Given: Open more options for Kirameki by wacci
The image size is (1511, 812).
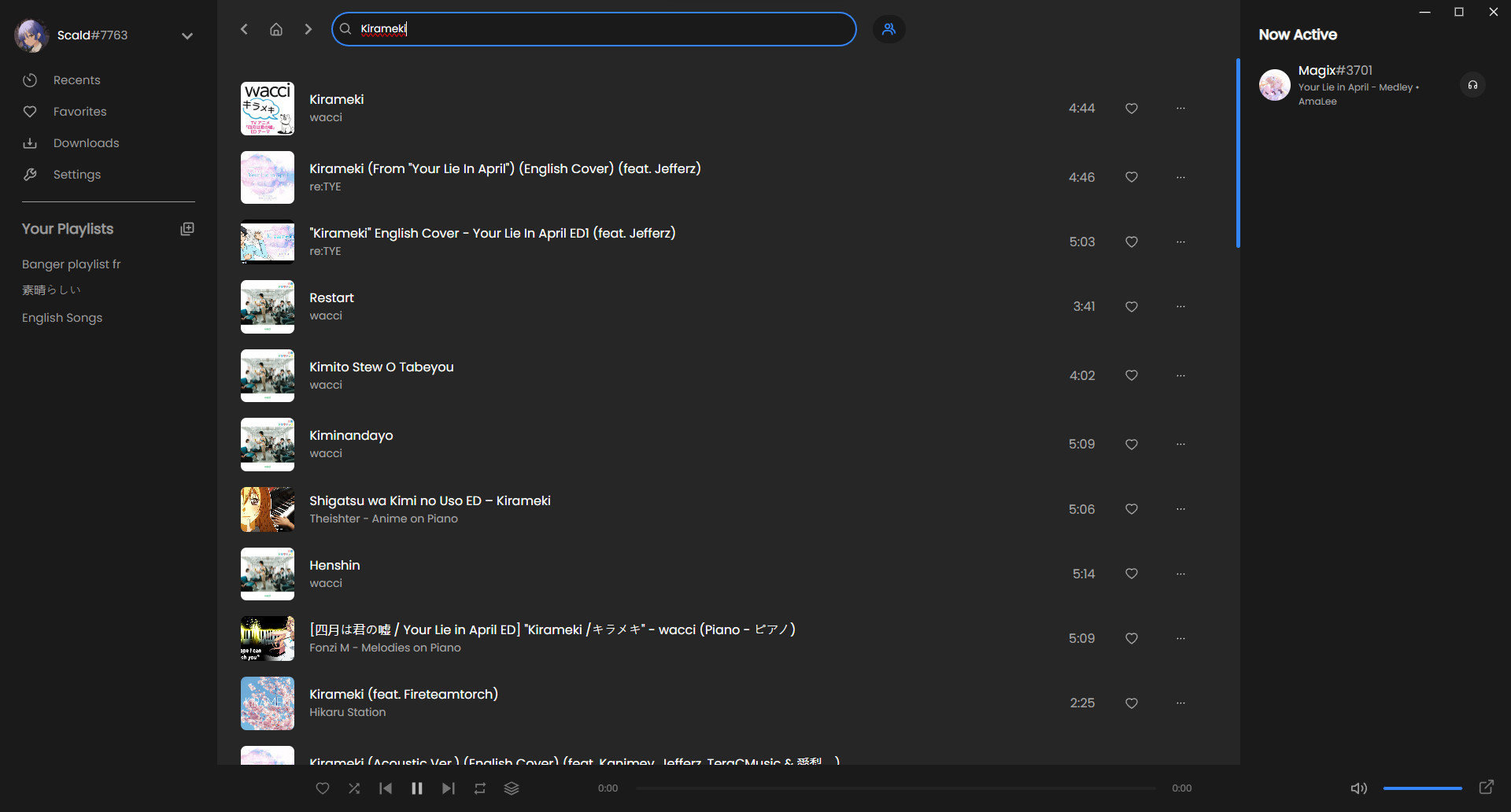Looking at the screenshot, I should tap(1180, 109).
